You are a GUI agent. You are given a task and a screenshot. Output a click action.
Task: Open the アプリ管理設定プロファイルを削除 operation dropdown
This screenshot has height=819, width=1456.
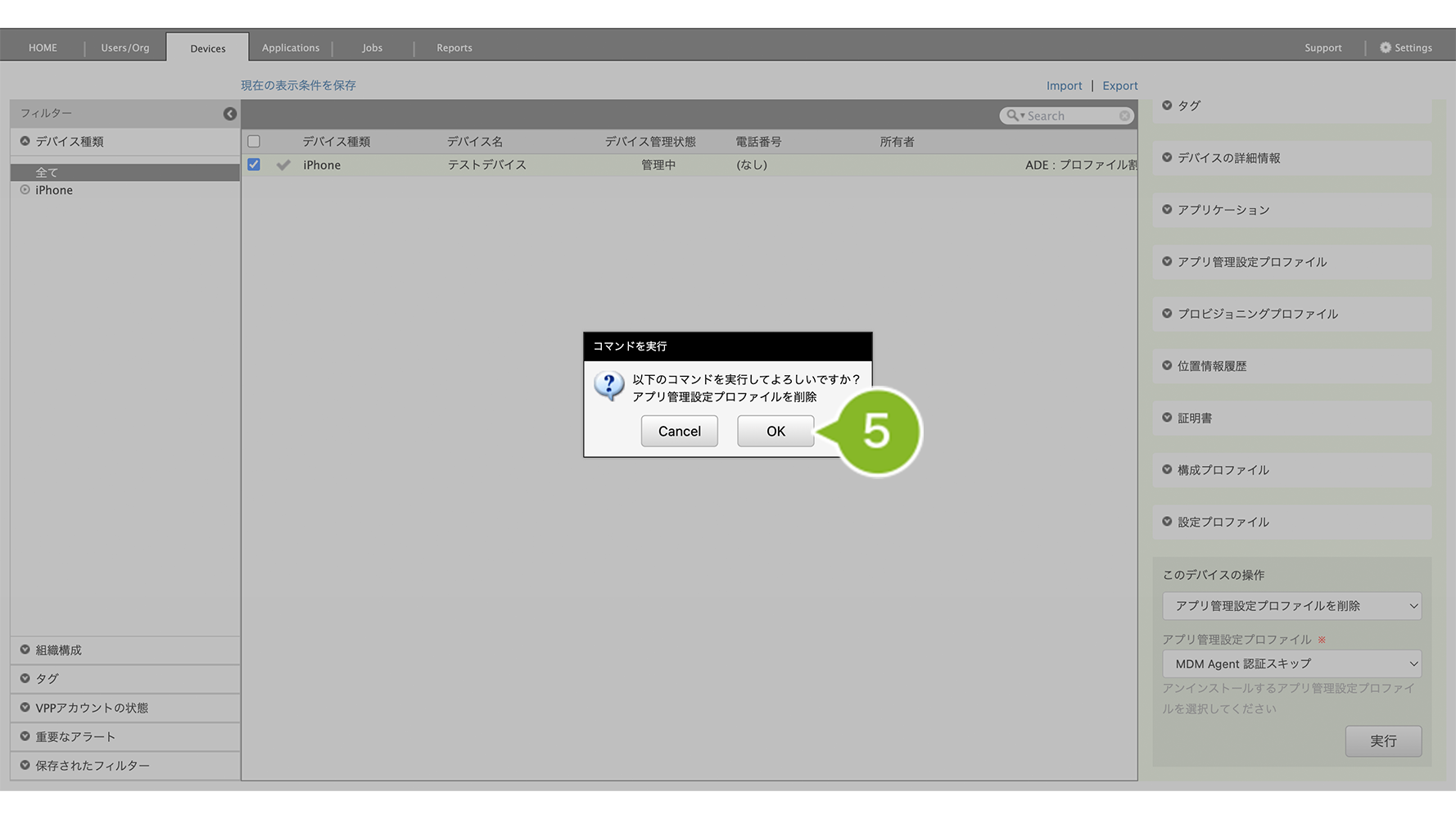click(x=1291, y=606)
